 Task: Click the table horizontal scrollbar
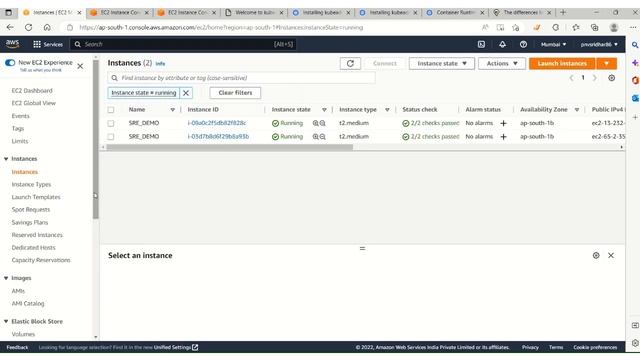[x=229, y=147]
